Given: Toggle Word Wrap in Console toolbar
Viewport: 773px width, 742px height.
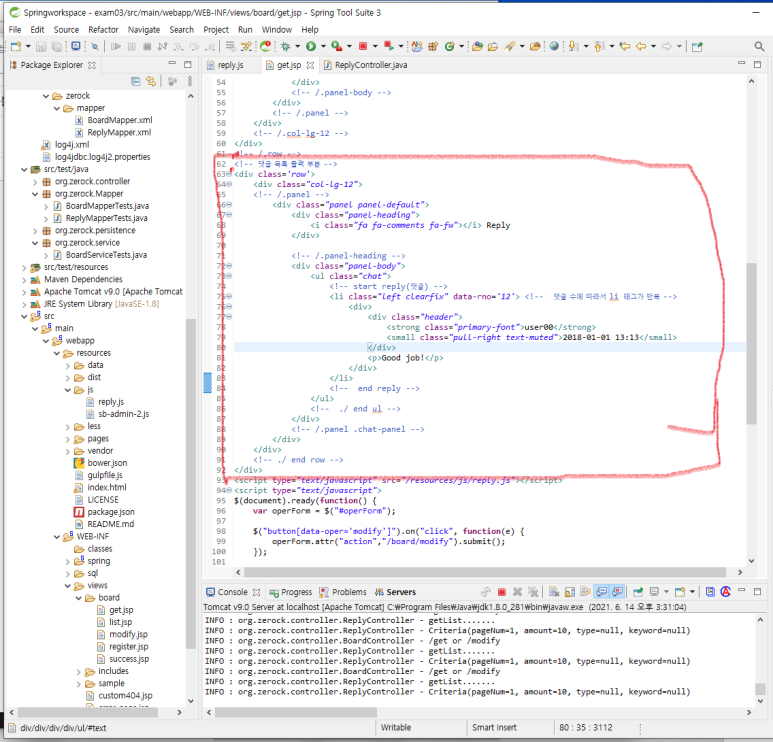Looking at the screenshot, I should coord(585,592).
